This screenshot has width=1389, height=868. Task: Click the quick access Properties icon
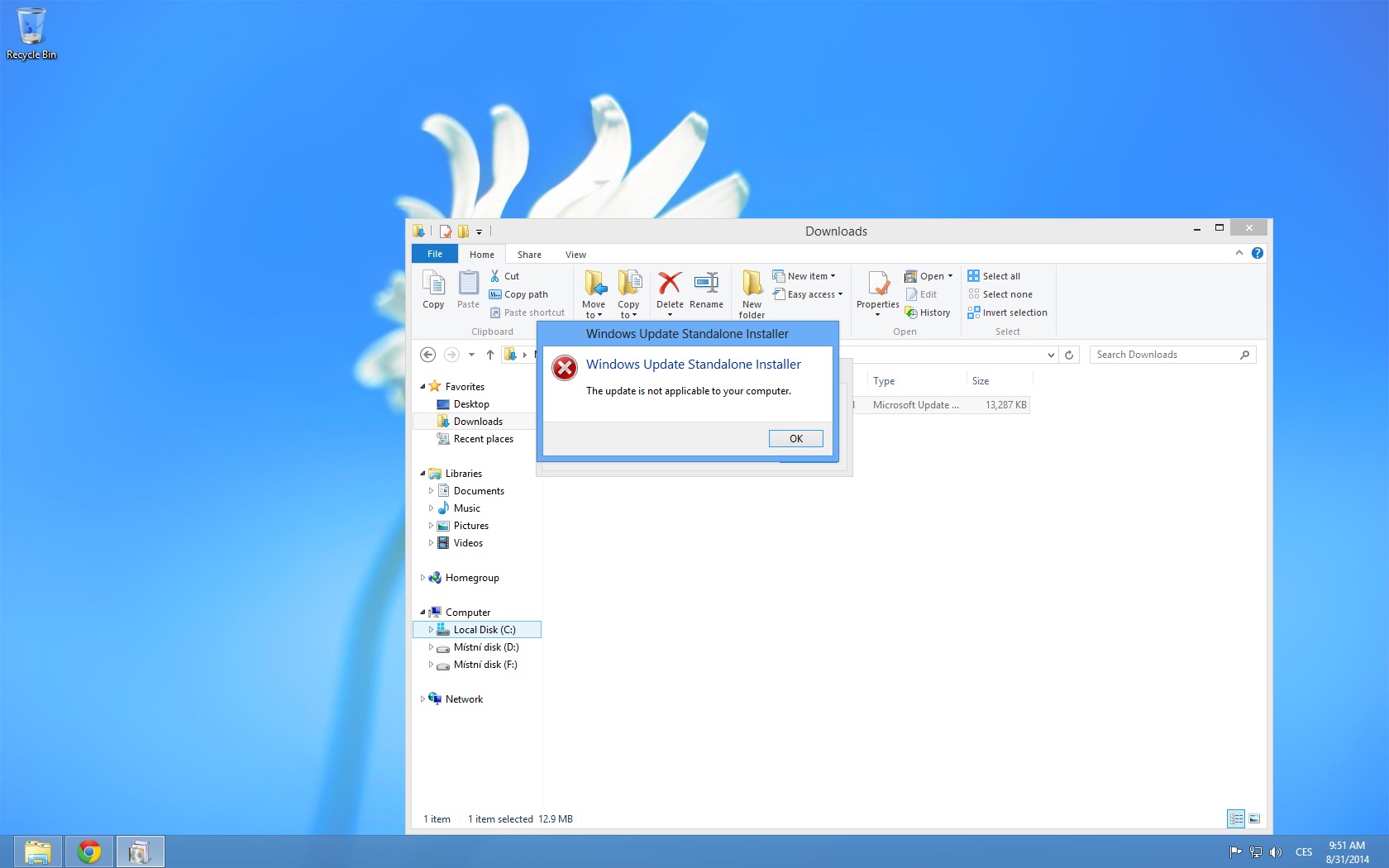pyautogui.click(x=446, y=231)
